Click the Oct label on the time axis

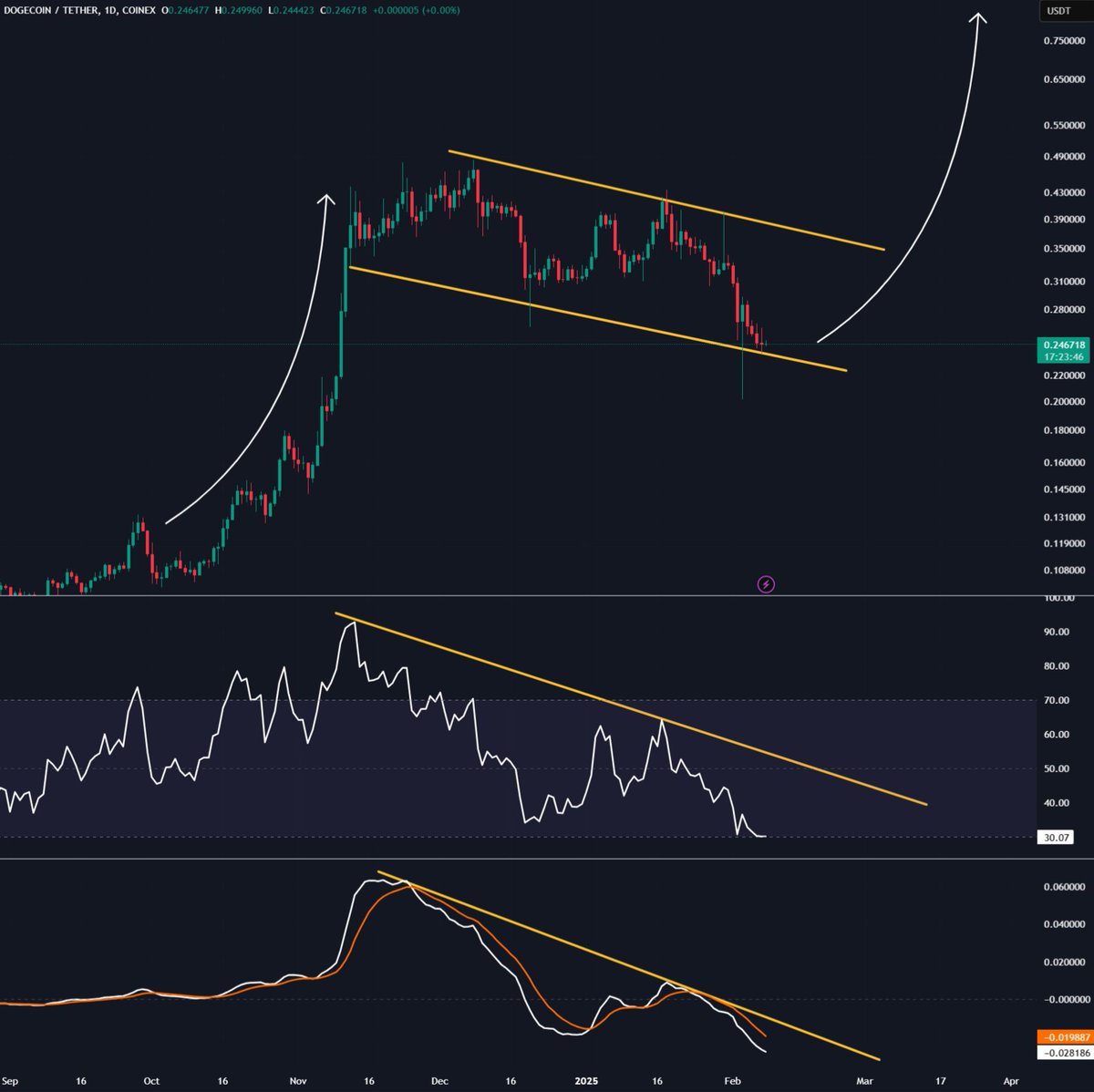tap(151, 1081)
